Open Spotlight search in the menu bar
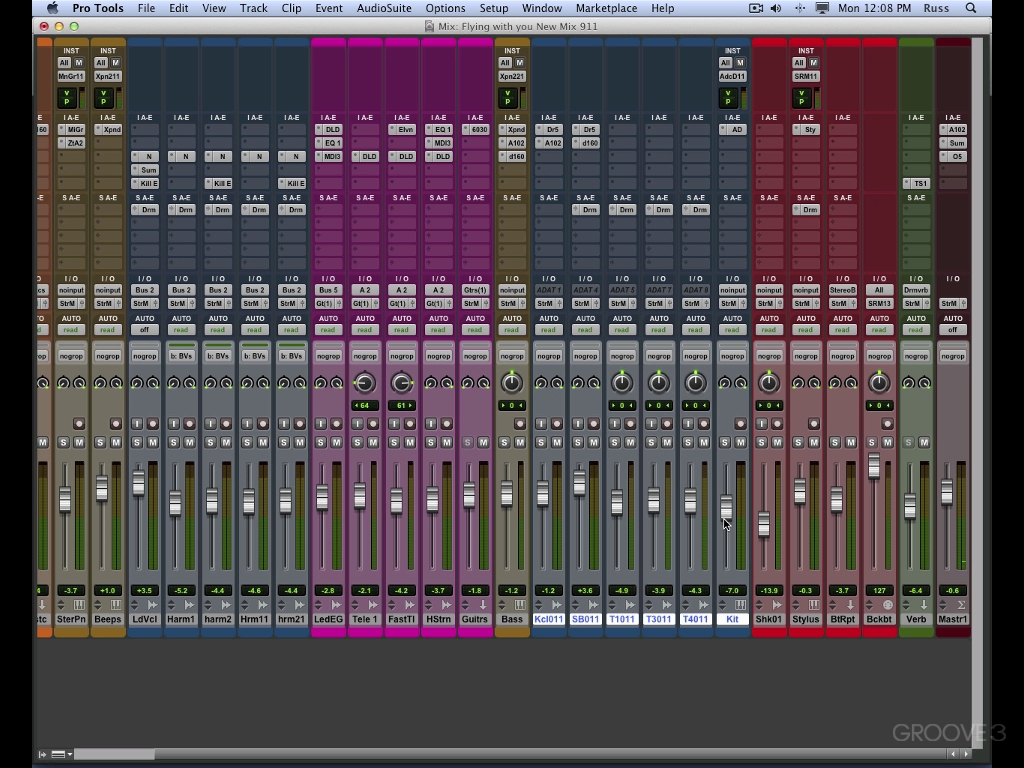This screenshot has width=1024, height=768. pos(971,8)
